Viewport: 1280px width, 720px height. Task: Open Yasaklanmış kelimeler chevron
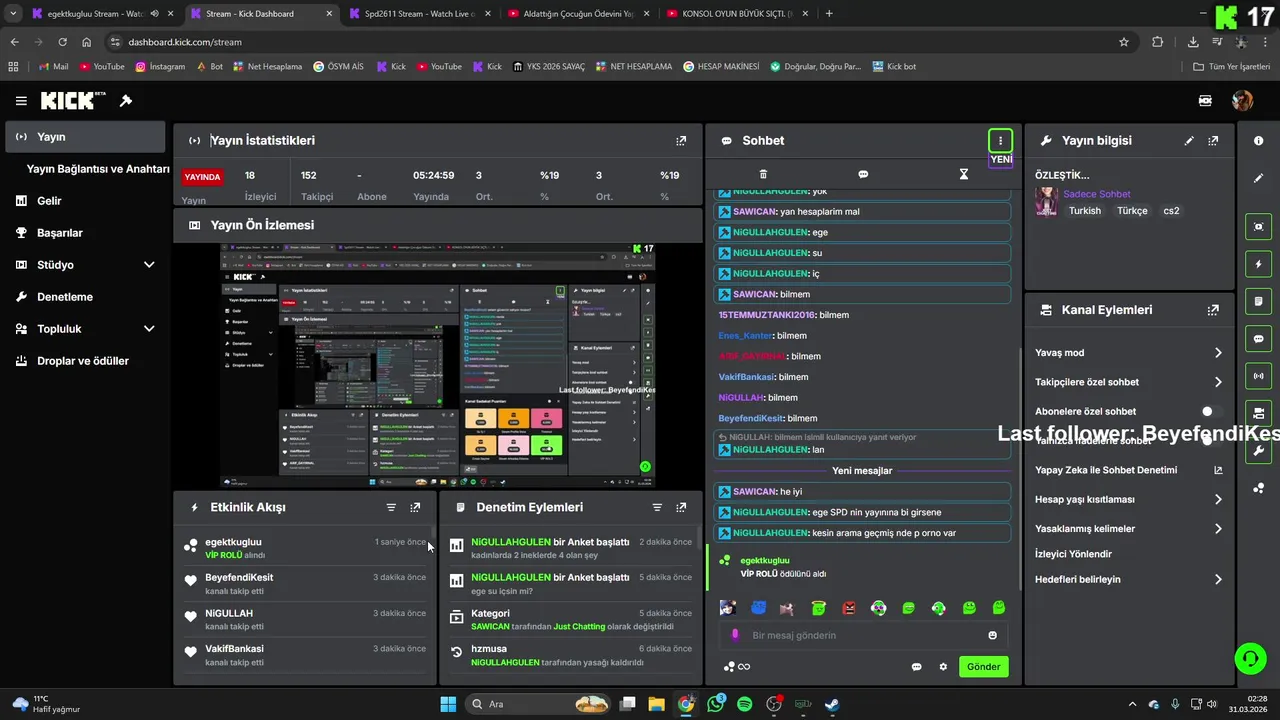coord(1218,528)
